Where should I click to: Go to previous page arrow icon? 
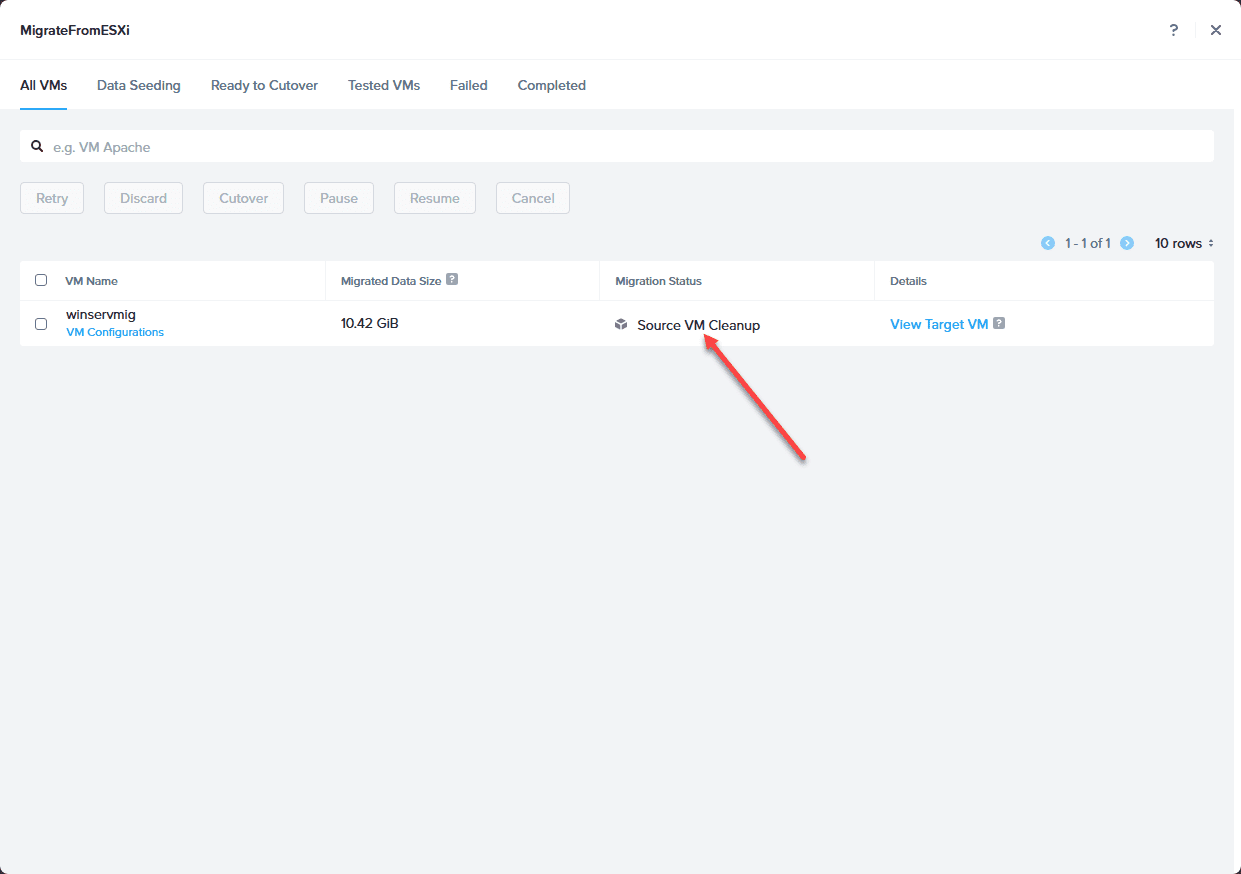coord(1048,243)
